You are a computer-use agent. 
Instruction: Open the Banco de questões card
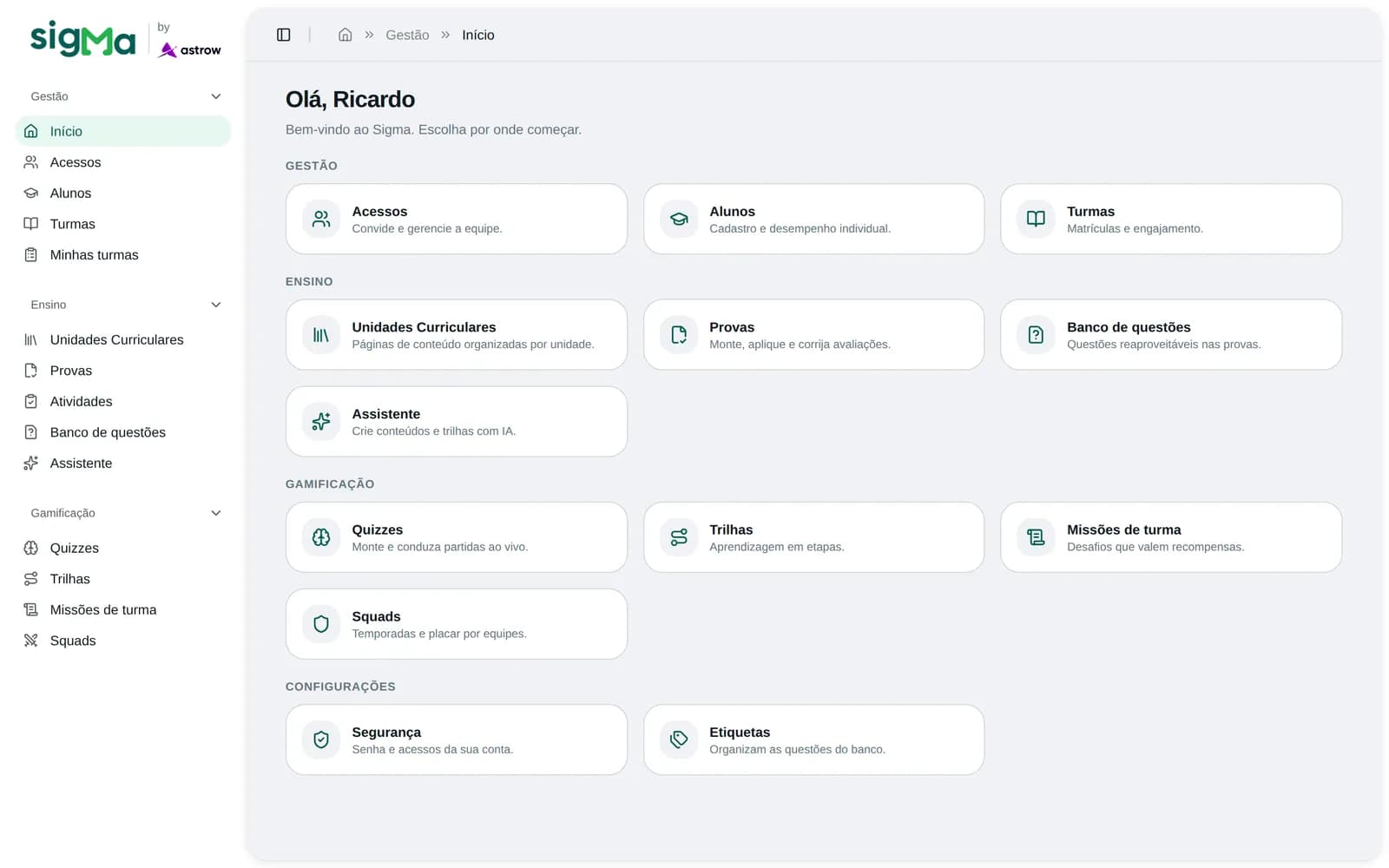[x=1171, y=335]
